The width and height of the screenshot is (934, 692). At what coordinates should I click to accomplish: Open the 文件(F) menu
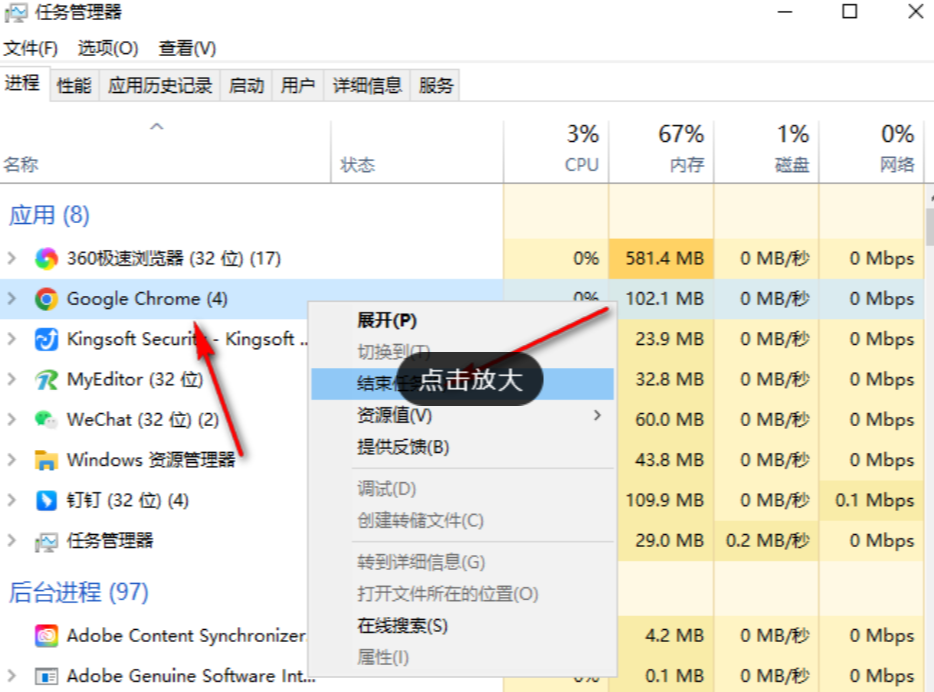tap(30, 48)
